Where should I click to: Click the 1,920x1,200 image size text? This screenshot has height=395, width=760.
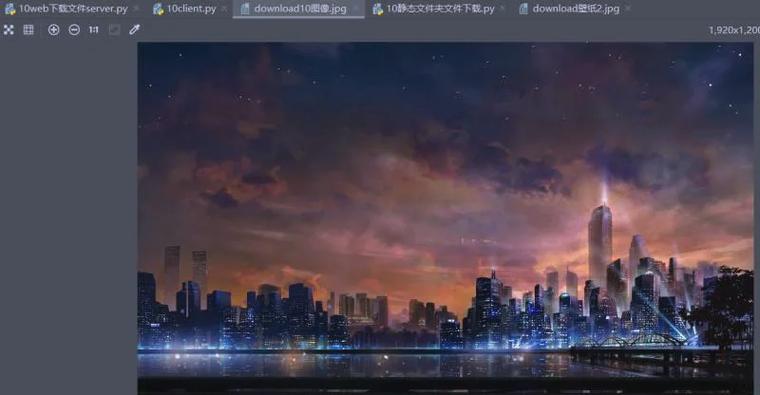click(x=734, y=30)
